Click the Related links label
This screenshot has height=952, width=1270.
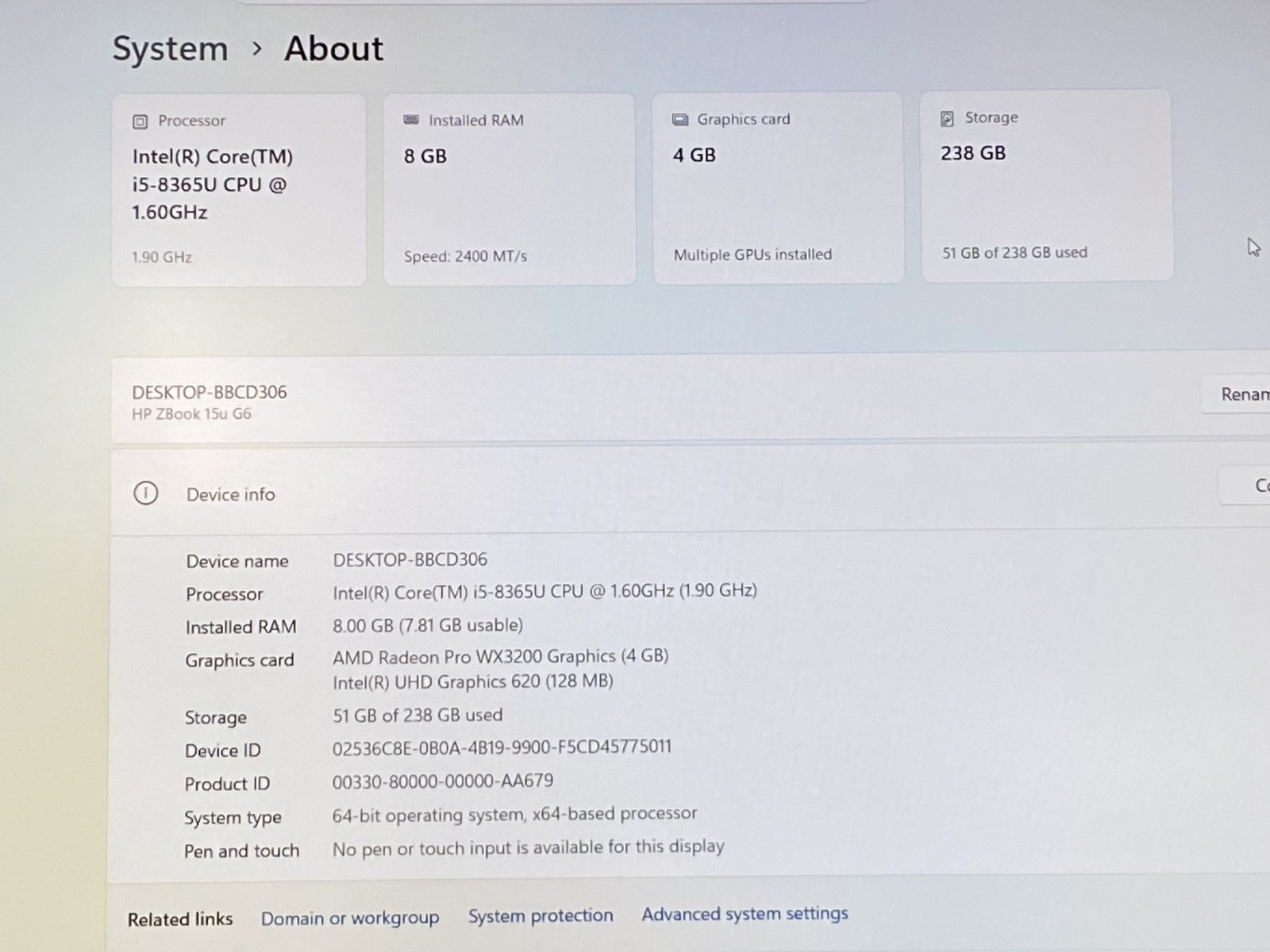tap(180, 919)
